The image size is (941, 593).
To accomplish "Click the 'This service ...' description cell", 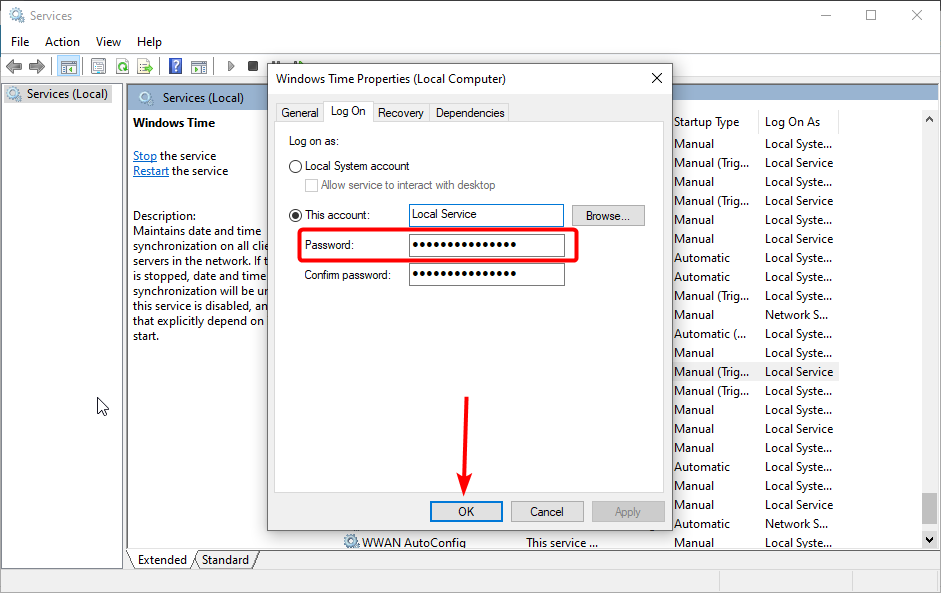I will pyautogui.click(x=562, y=543).
